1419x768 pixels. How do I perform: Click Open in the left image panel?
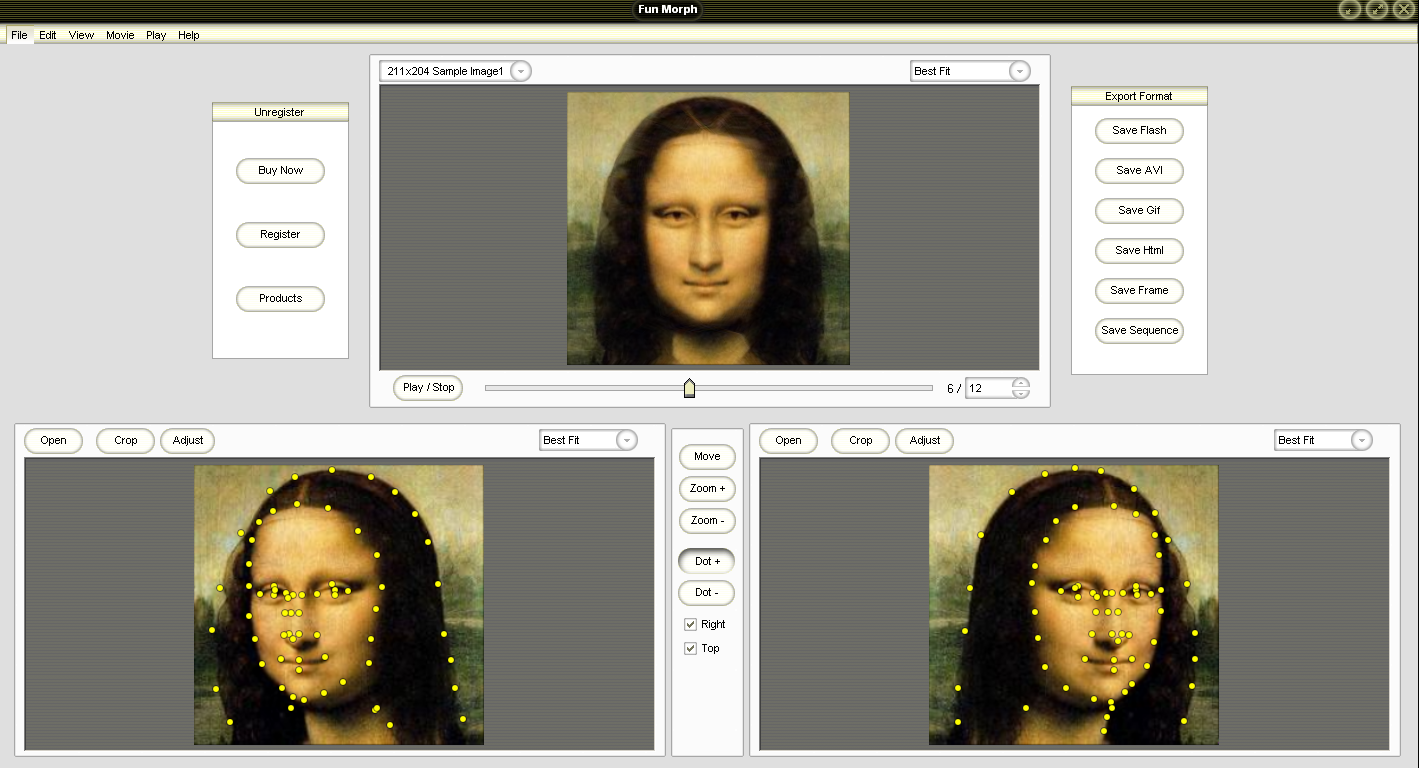[x=54, y=441]
